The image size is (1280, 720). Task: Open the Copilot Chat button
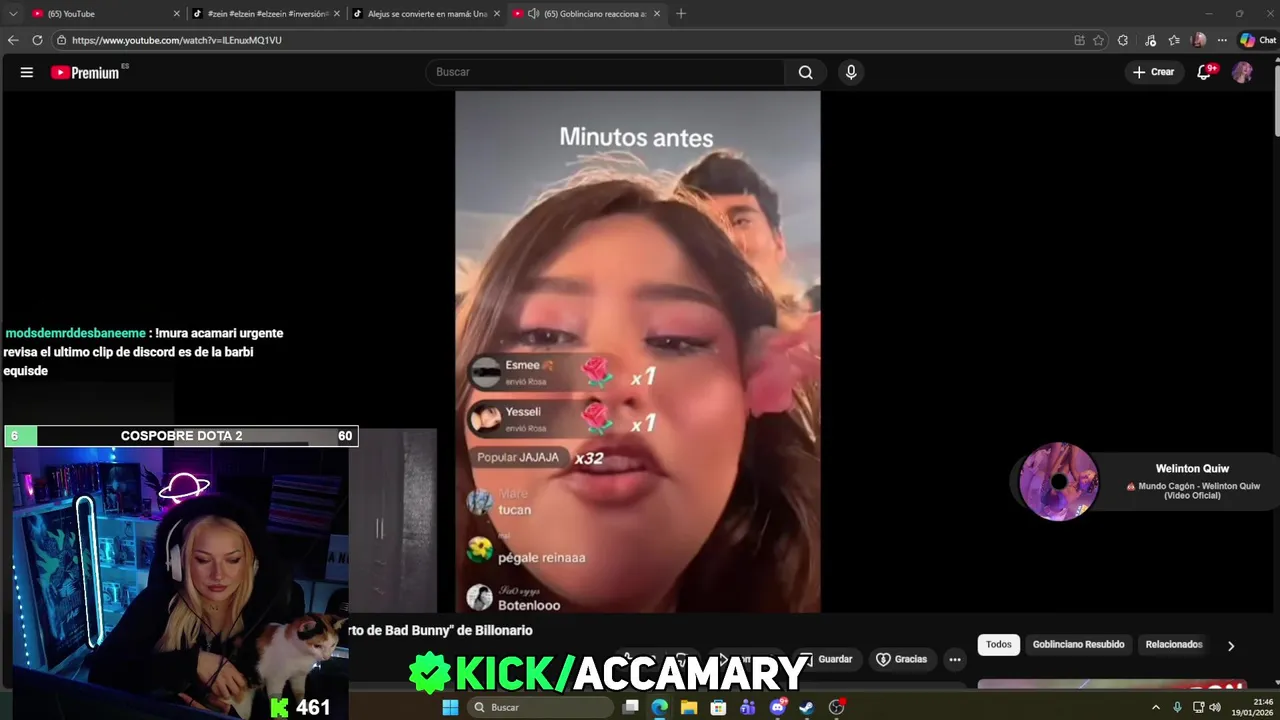(1258, 40)
